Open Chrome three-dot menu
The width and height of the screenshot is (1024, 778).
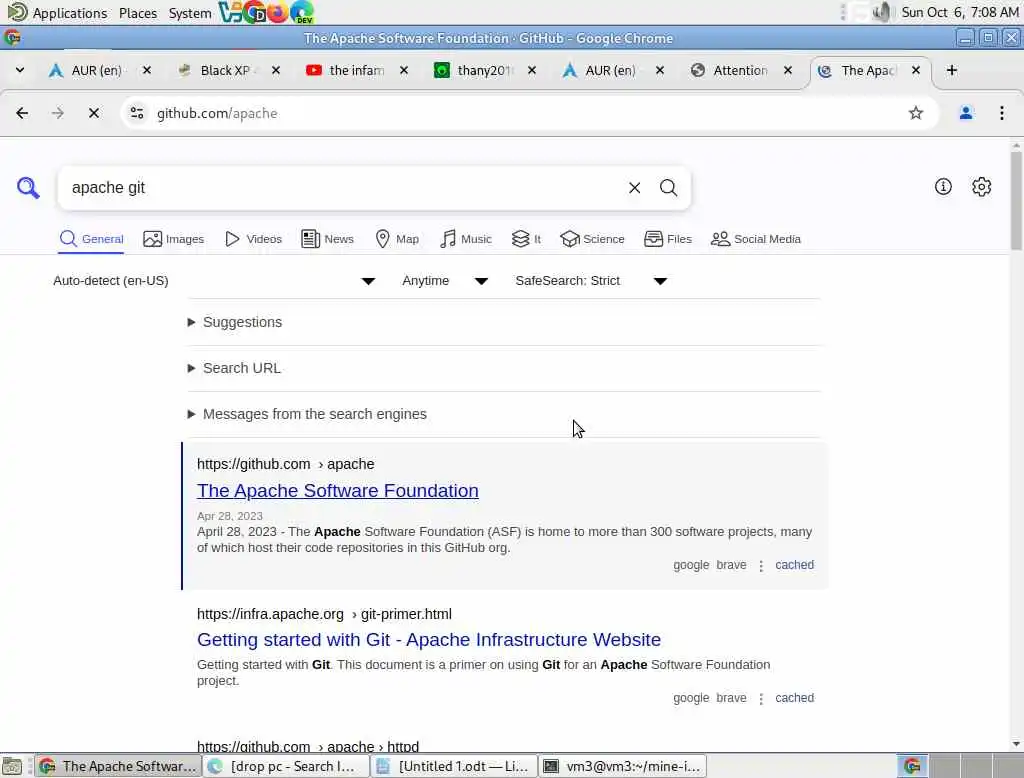coord(1001,113)
